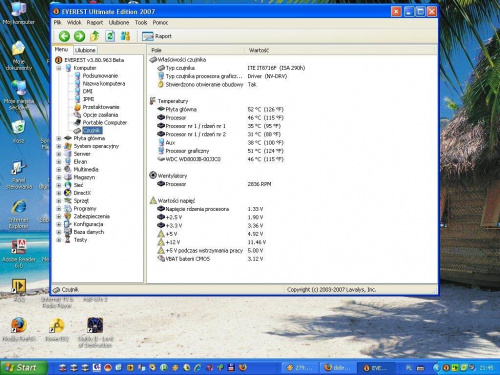This screenshot has width=500, height=375.
Task: Expand the Ekran tree node
Action: point(59,162)
